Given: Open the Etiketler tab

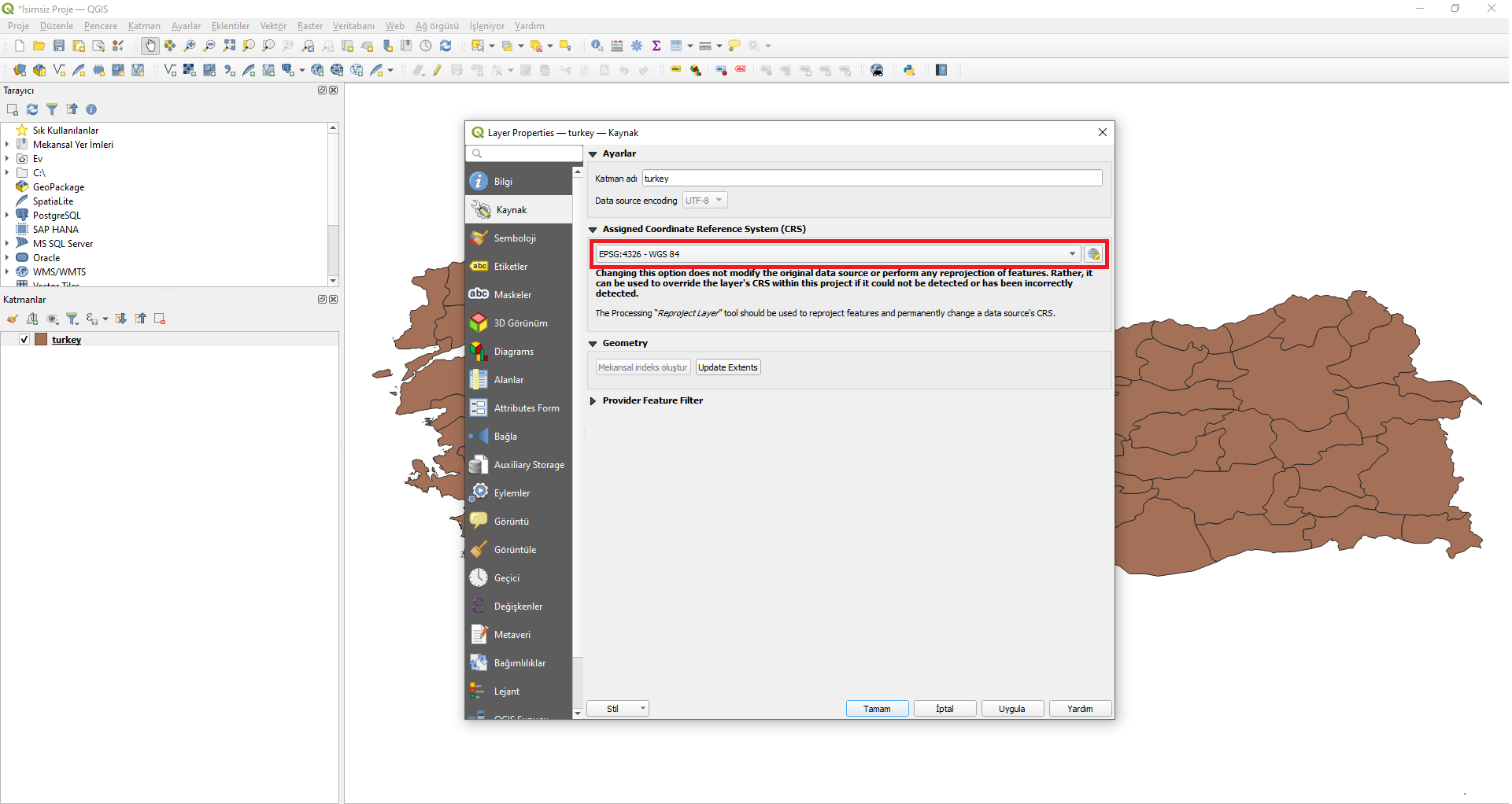Looking at the screenshot, I should [519, 267].
